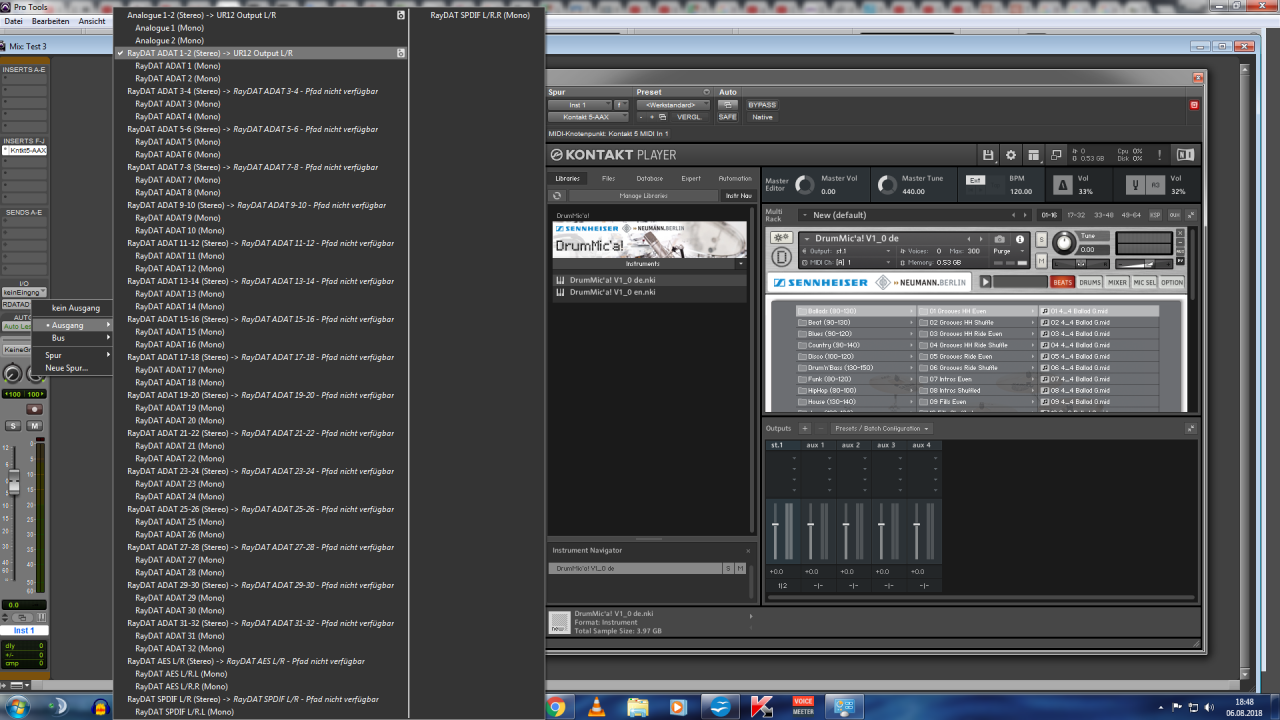The height and width of the screenshot is (720, 1280).
Task: Click the red target button in plugin header
Action: click(x=1194, y=105)
